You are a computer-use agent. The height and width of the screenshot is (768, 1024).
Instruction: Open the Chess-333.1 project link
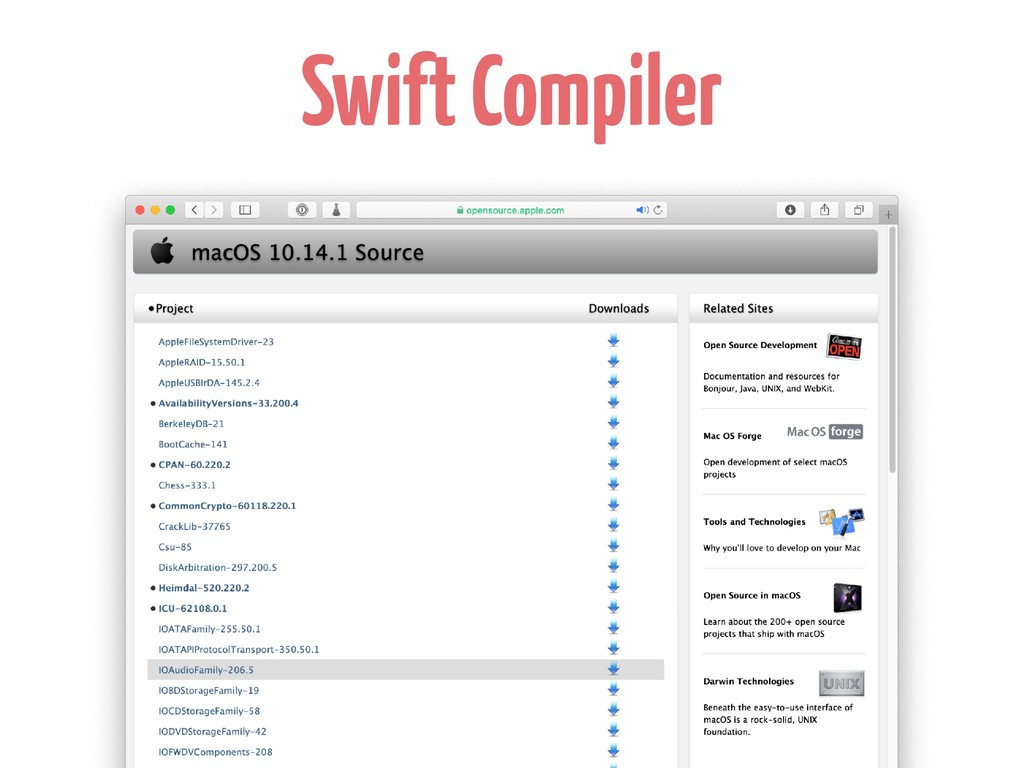click(x=187, y=485)
